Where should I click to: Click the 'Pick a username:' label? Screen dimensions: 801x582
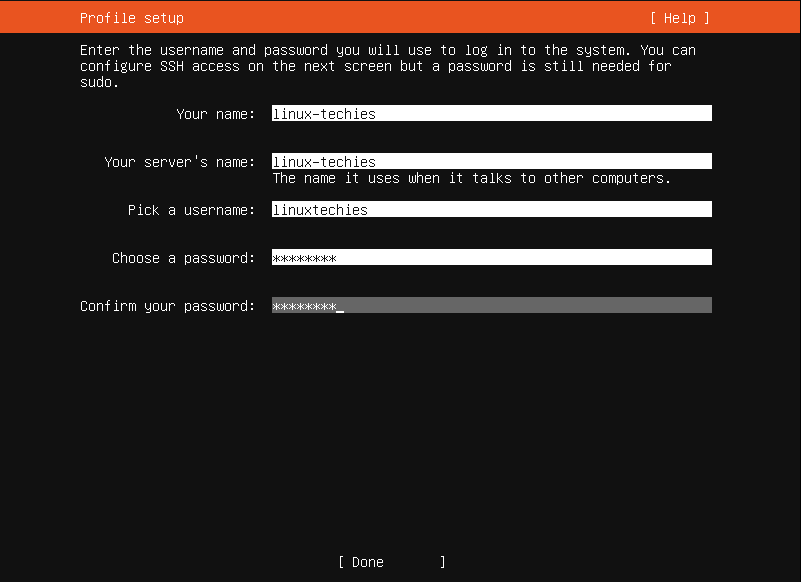[191, 210]
